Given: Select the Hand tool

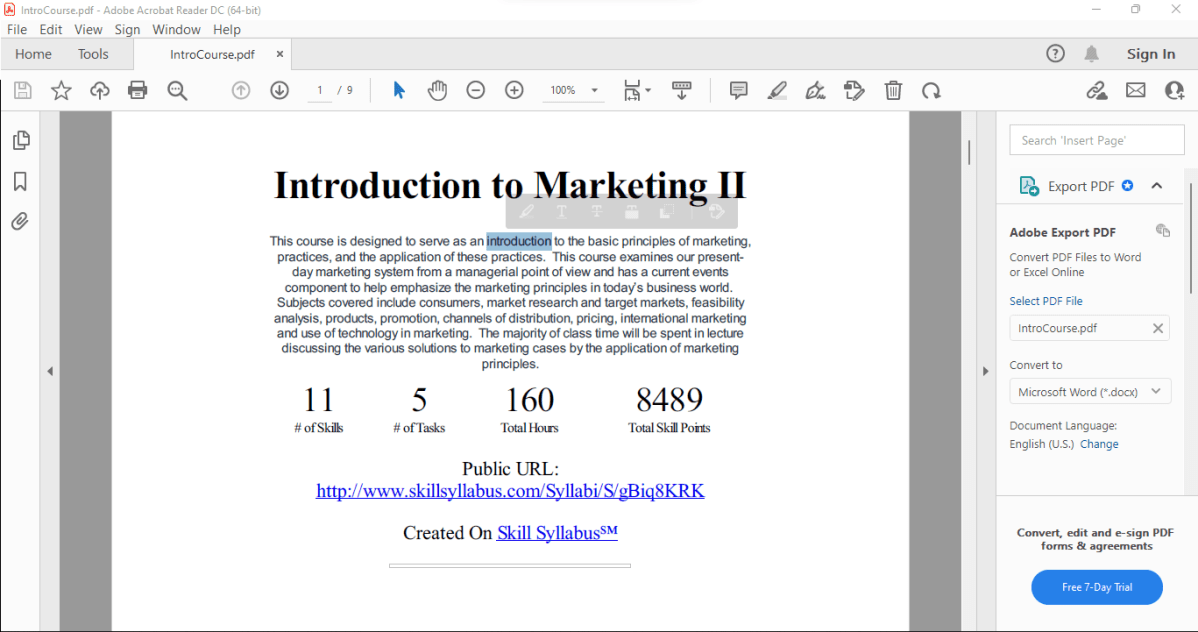Looking at the screenshot, I should pyautogui.click(x=437, y=90).
